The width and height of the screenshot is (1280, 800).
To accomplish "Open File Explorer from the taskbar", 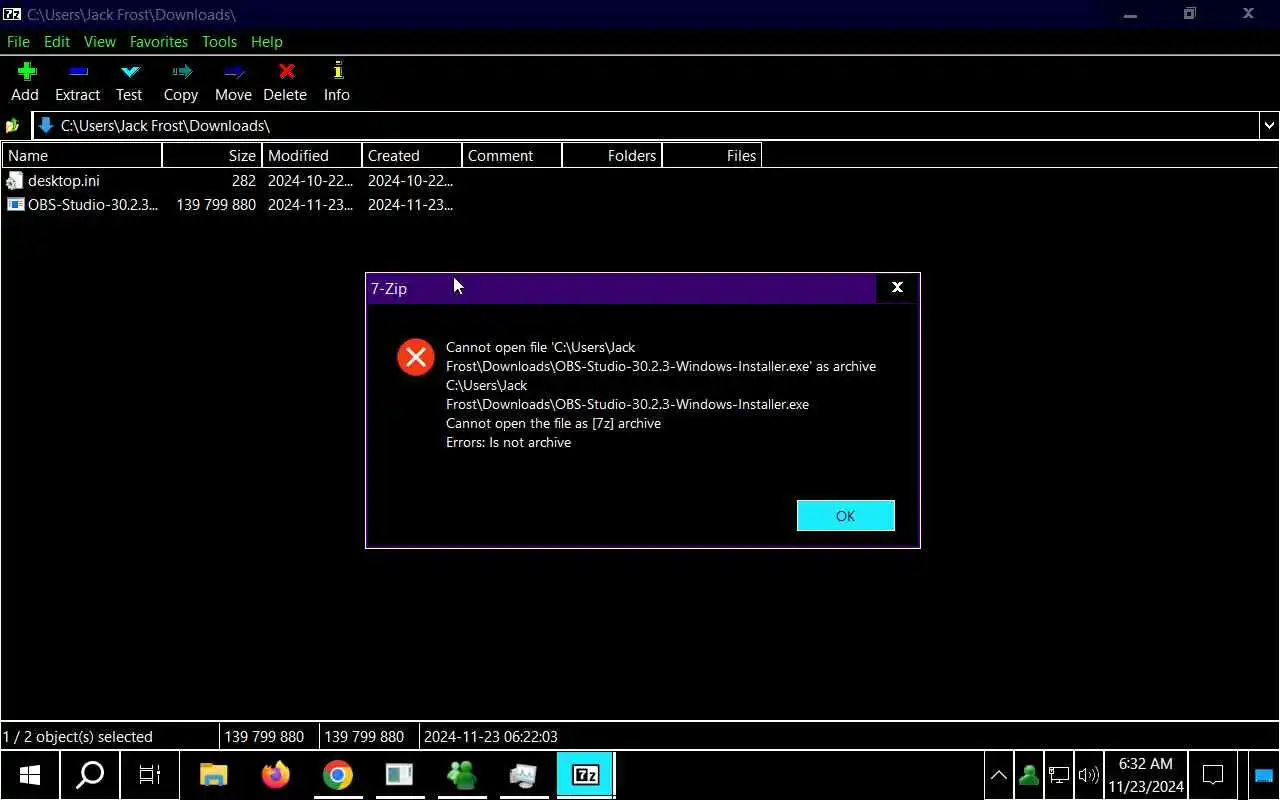I will [213, 775].
